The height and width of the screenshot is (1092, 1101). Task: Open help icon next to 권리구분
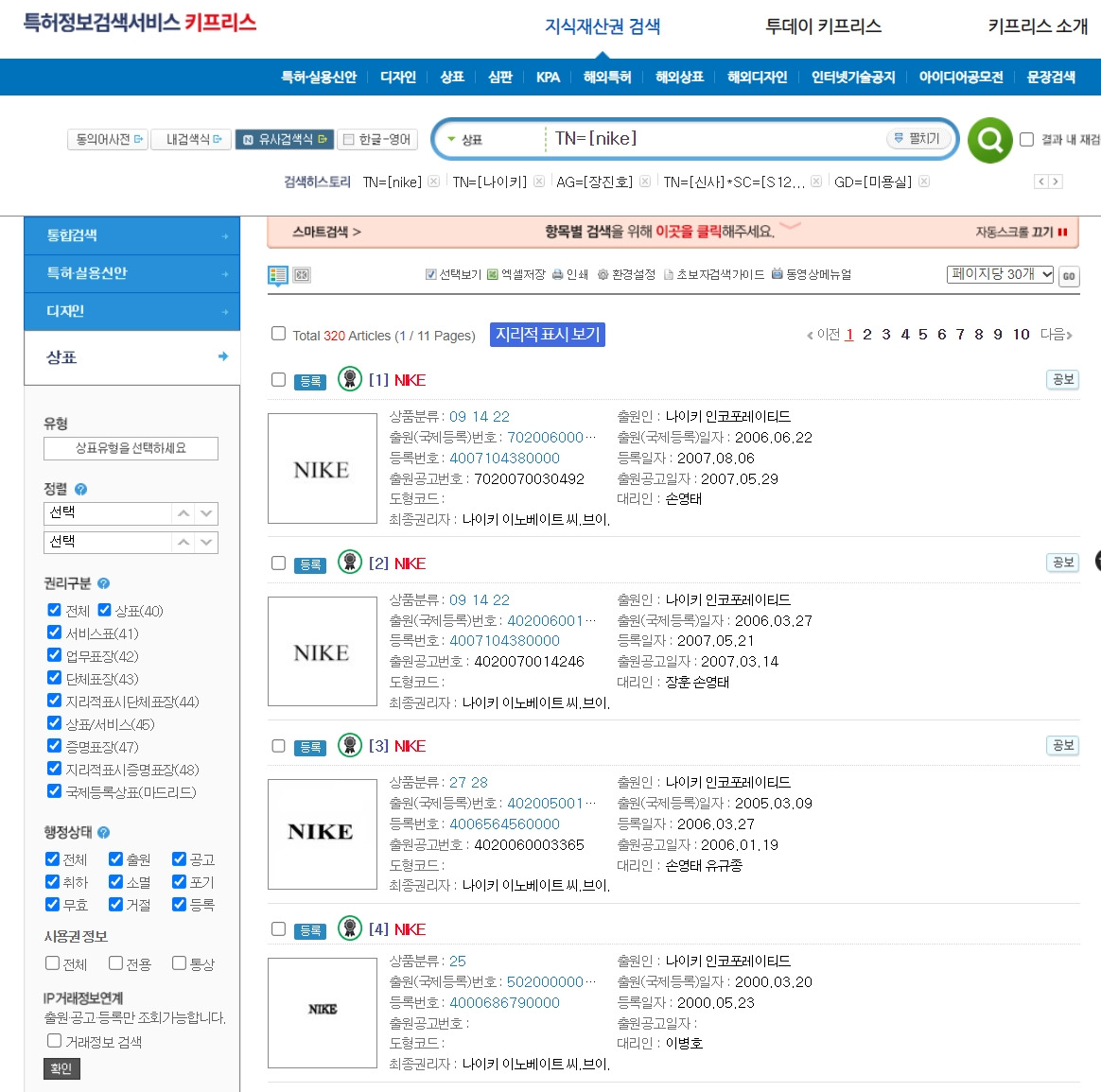tap(103, 583)
